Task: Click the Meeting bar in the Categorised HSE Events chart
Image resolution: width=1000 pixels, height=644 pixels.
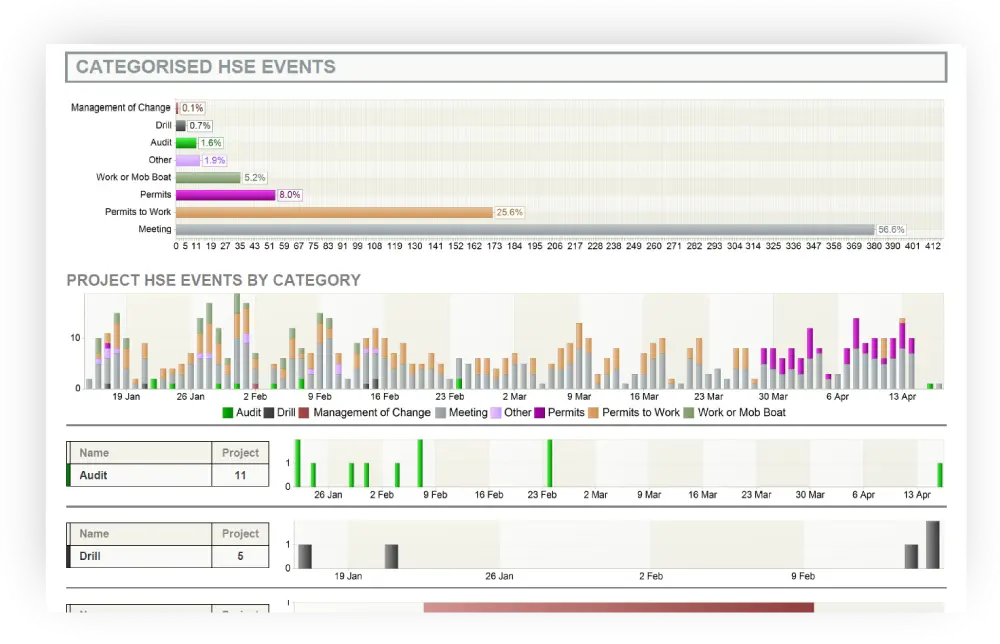Action: [525, 230]
